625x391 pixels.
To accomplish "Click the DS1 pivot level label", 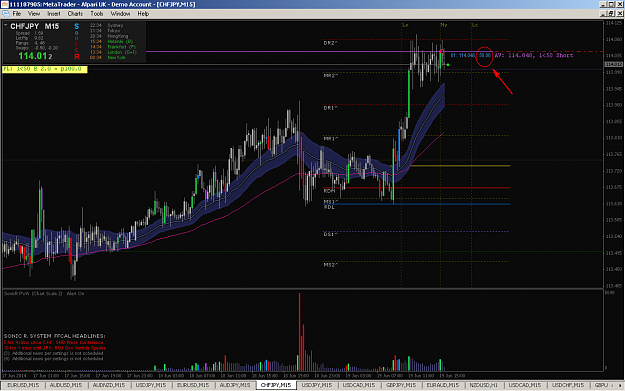I will click(330, 234).
